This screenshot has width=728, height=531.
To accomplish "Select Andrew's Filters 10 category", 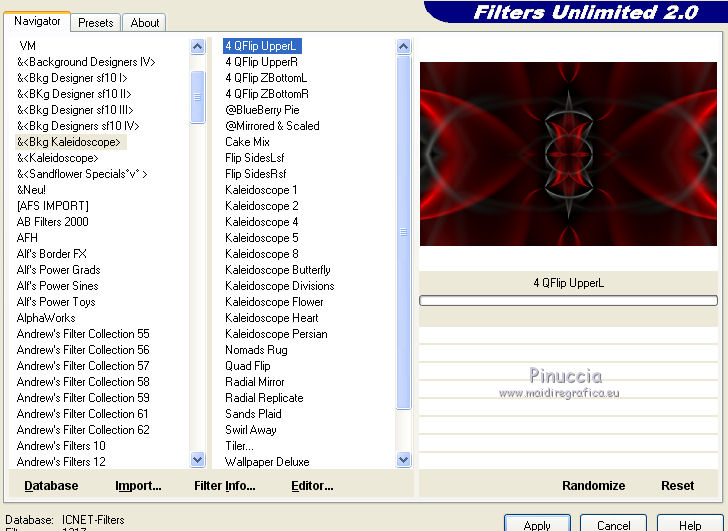I will click(61, 446).
